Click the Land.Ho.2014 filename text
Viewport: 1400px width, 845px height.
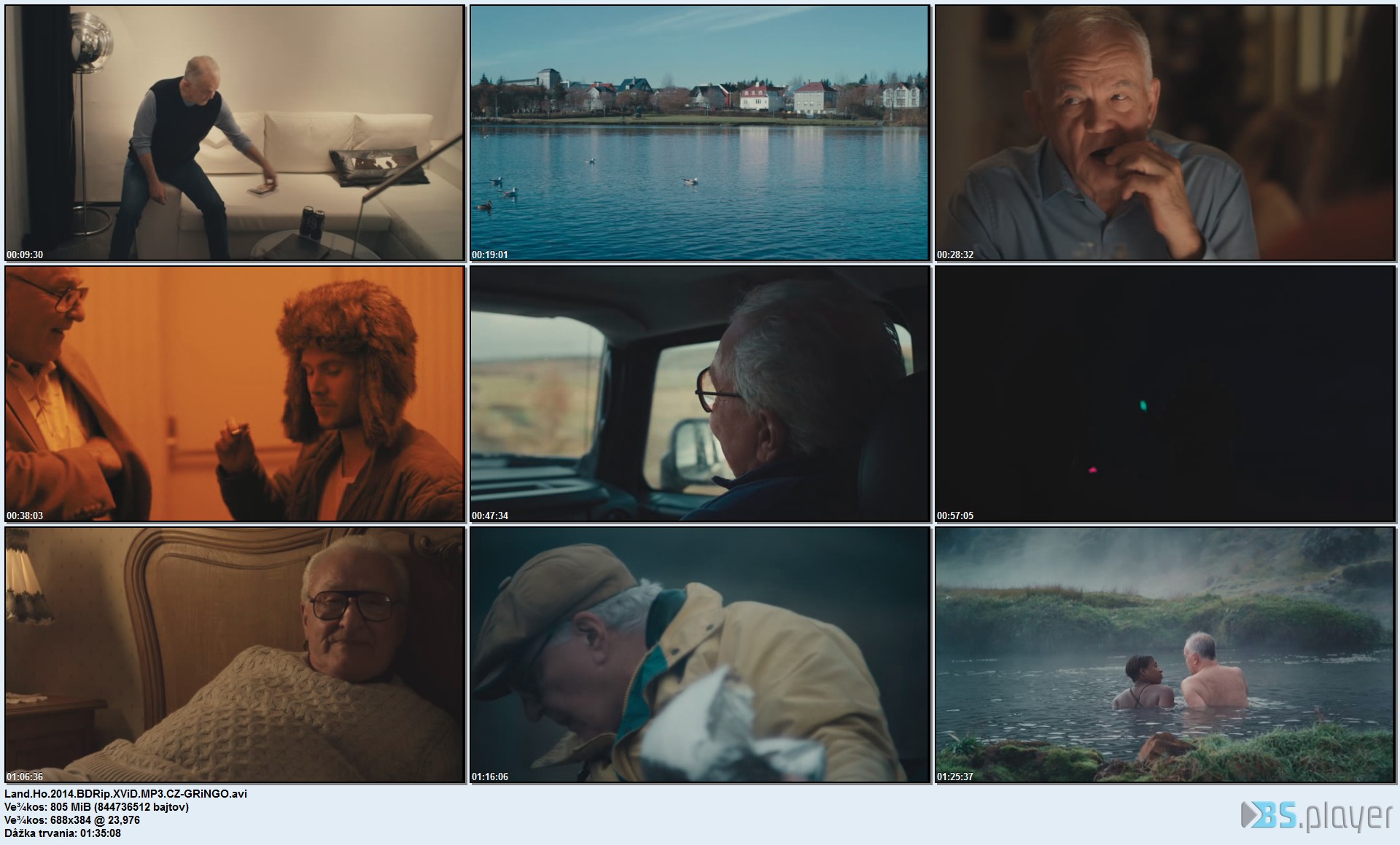125,794
